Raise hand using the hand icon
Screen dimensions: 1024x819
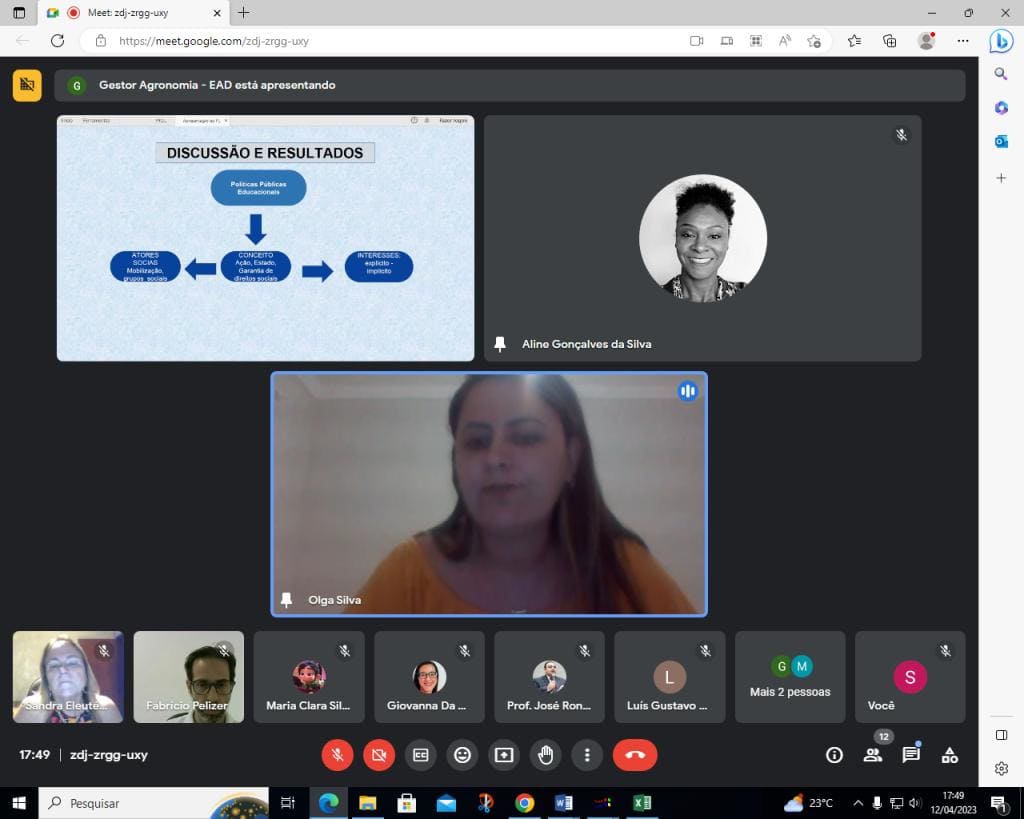tap(546, 755)
